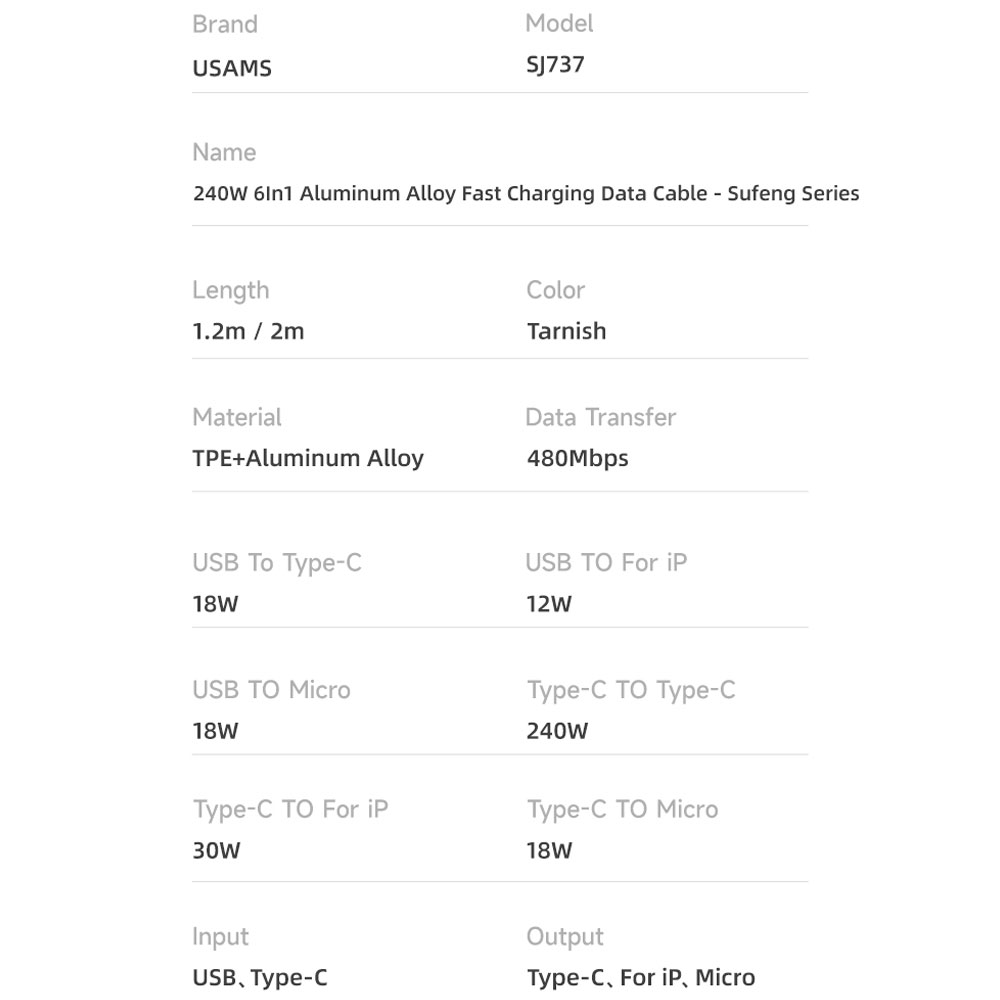1000x1000 pixels.
Task: Click the Tarnish color value
Action: (566, 331)
